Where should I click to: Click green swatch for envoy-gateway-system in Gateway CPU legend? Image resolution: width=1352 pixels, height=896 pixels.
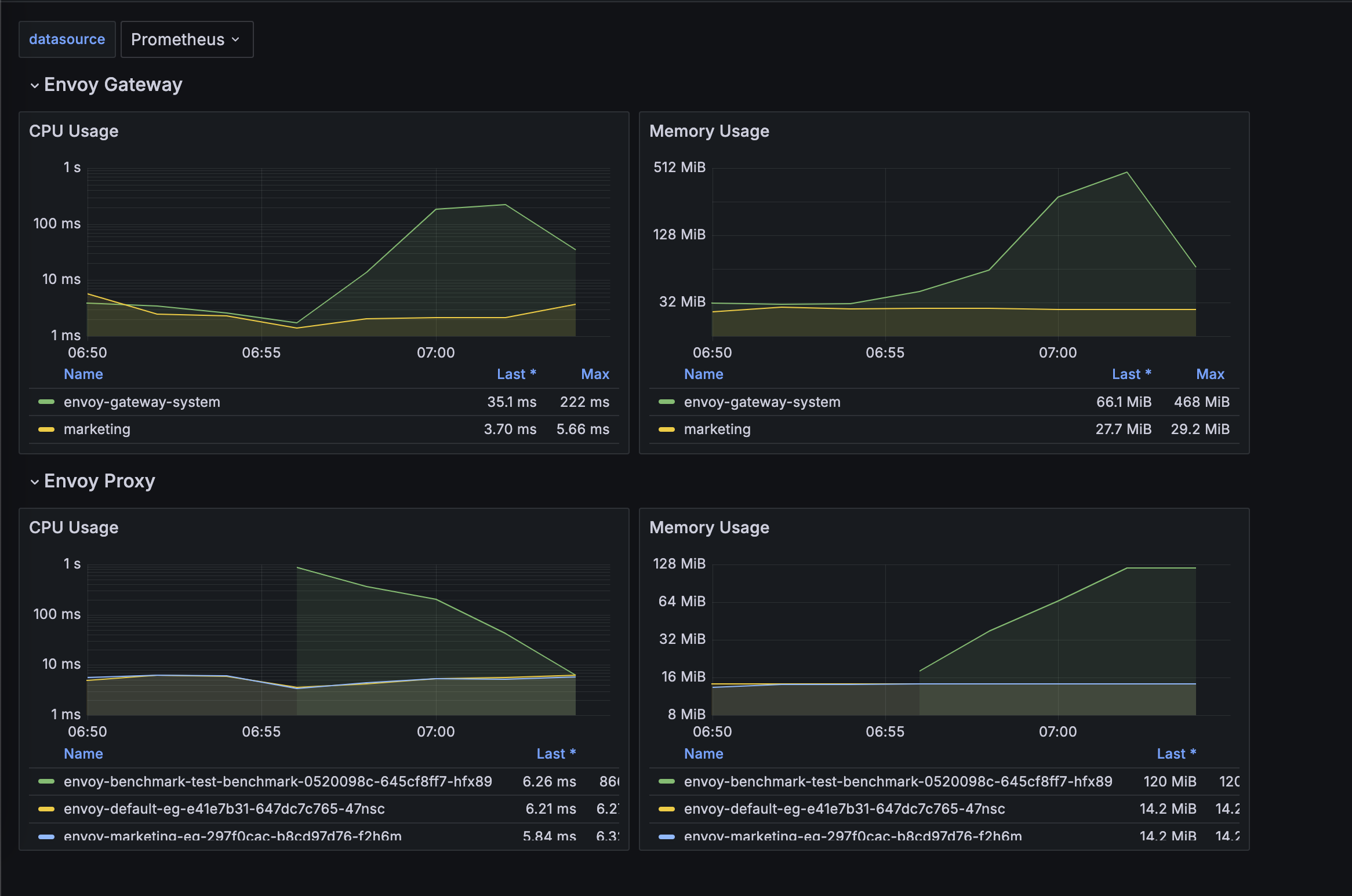point(46,402)
